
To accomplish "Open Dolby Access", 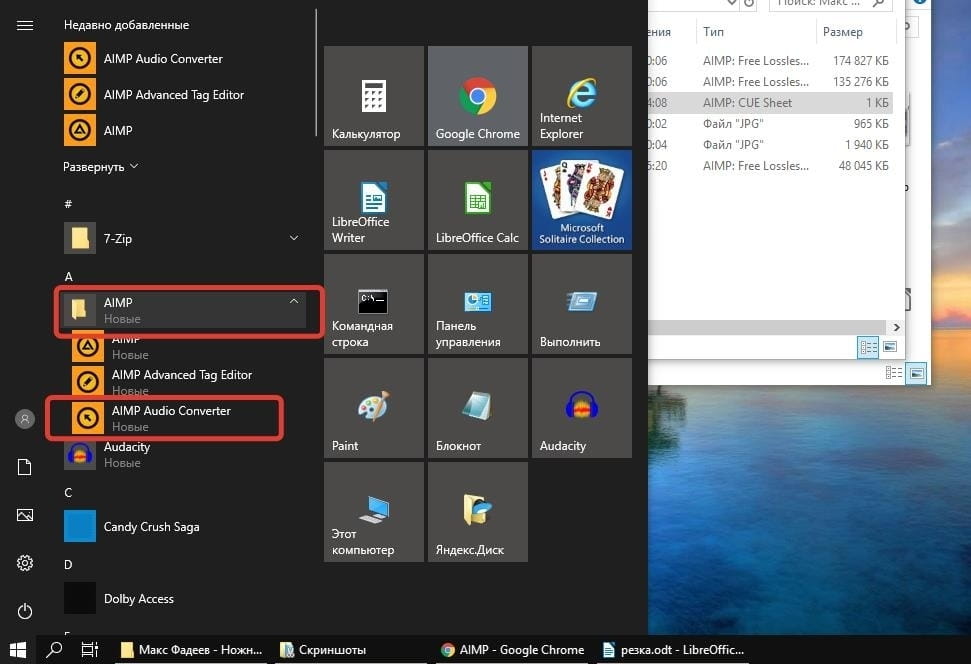I will [x=184, y=598].
